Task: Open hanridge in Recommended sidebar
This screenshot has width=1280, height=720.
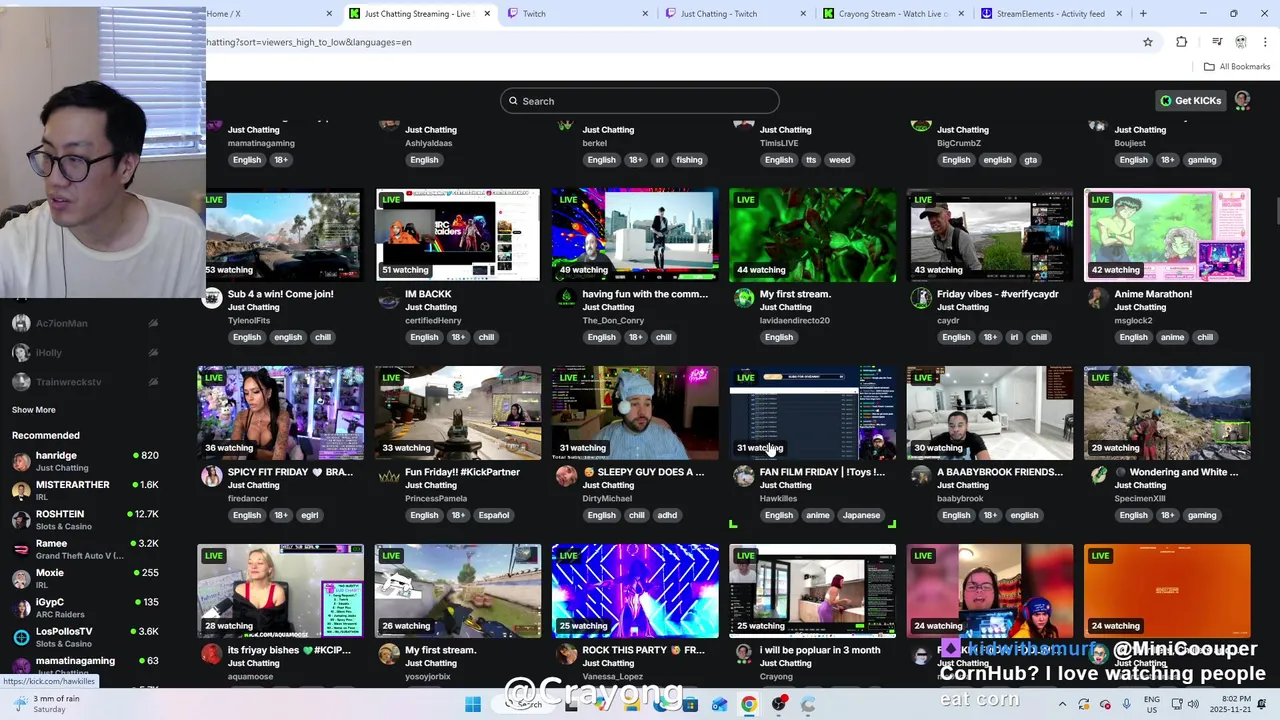Action: pos(84,461)
